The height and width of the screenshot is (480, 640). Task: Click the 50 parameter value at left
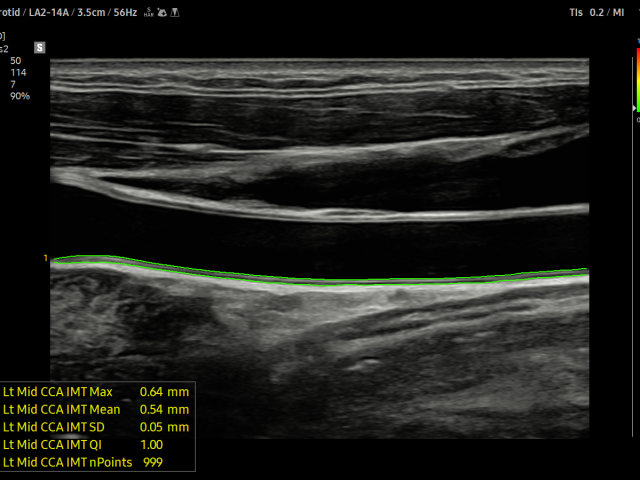(x=15, y=60)
